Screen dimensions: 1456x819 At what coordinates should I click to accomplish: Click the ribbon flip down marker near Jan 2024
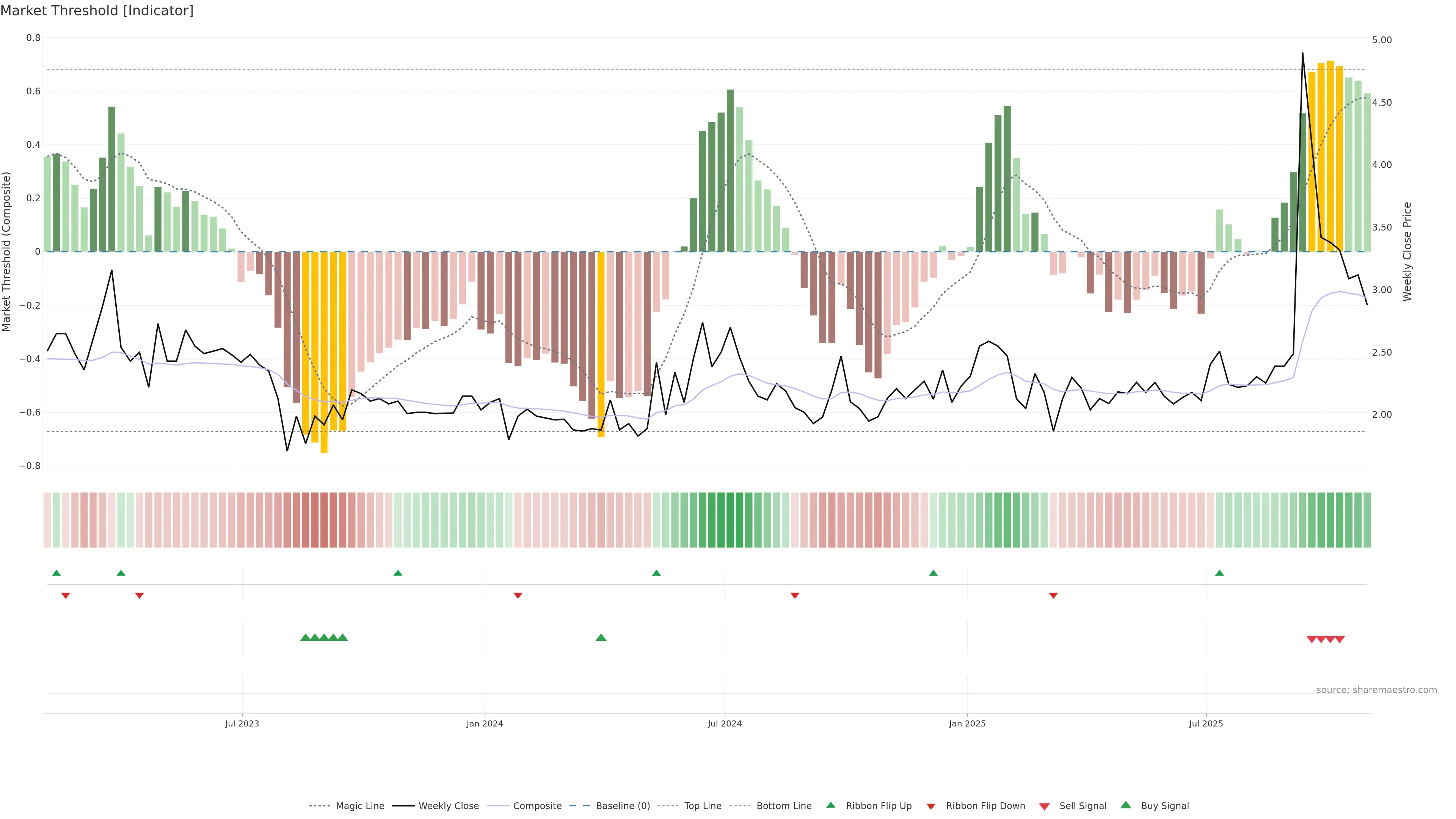[518, 595]
